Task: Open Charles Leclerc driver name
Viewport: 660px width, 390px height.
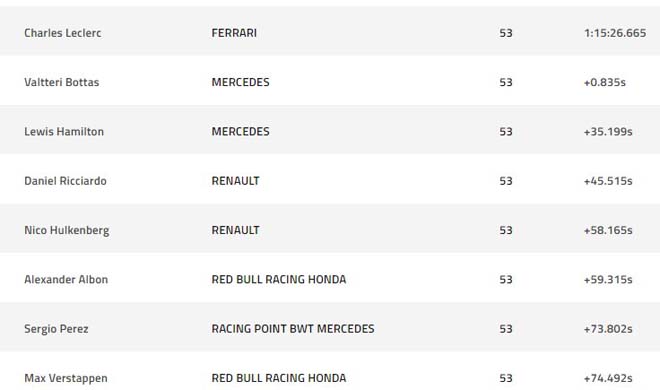Action: click(63, 33)
